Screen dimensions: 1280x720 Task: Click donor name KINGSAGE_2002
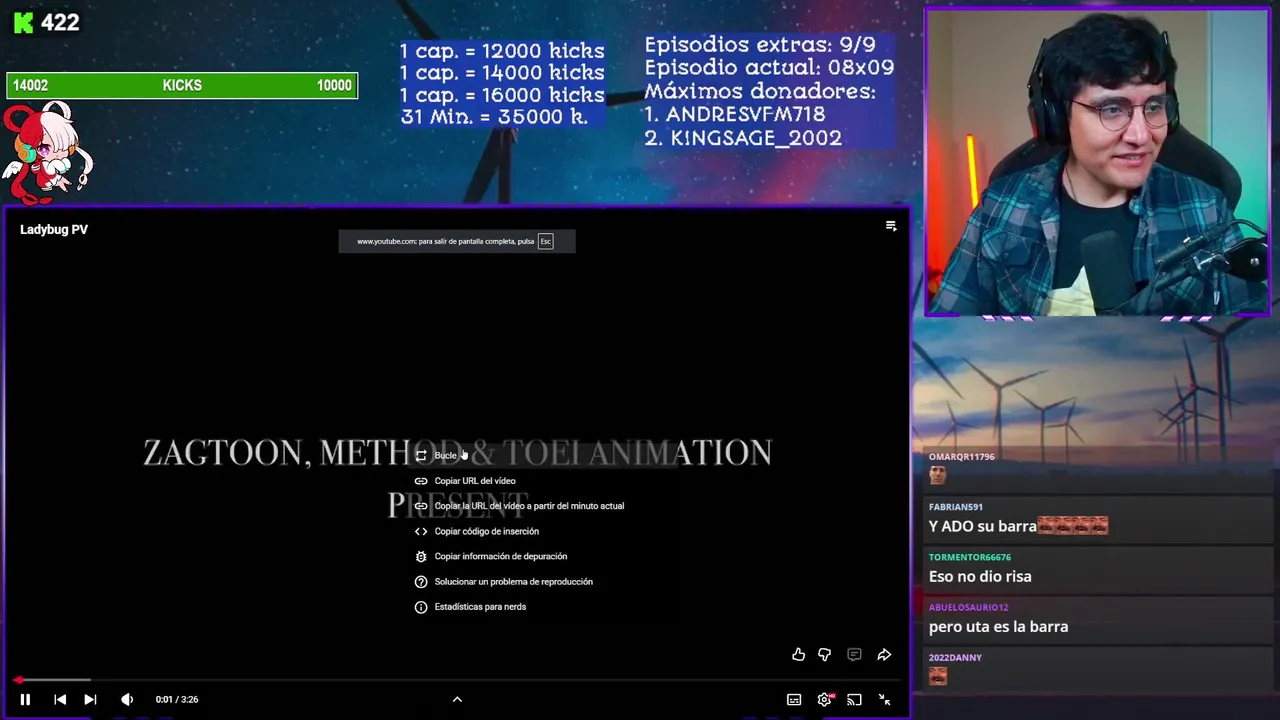coord(756,138)
